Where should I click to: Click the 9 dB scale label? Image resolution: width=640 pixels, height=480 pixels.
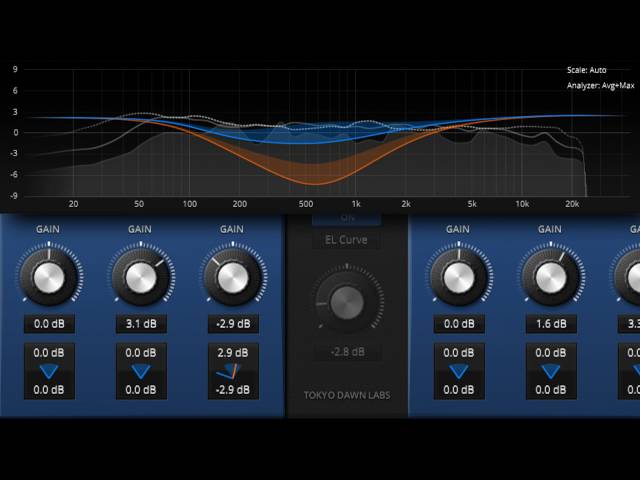tap(15, 69)
